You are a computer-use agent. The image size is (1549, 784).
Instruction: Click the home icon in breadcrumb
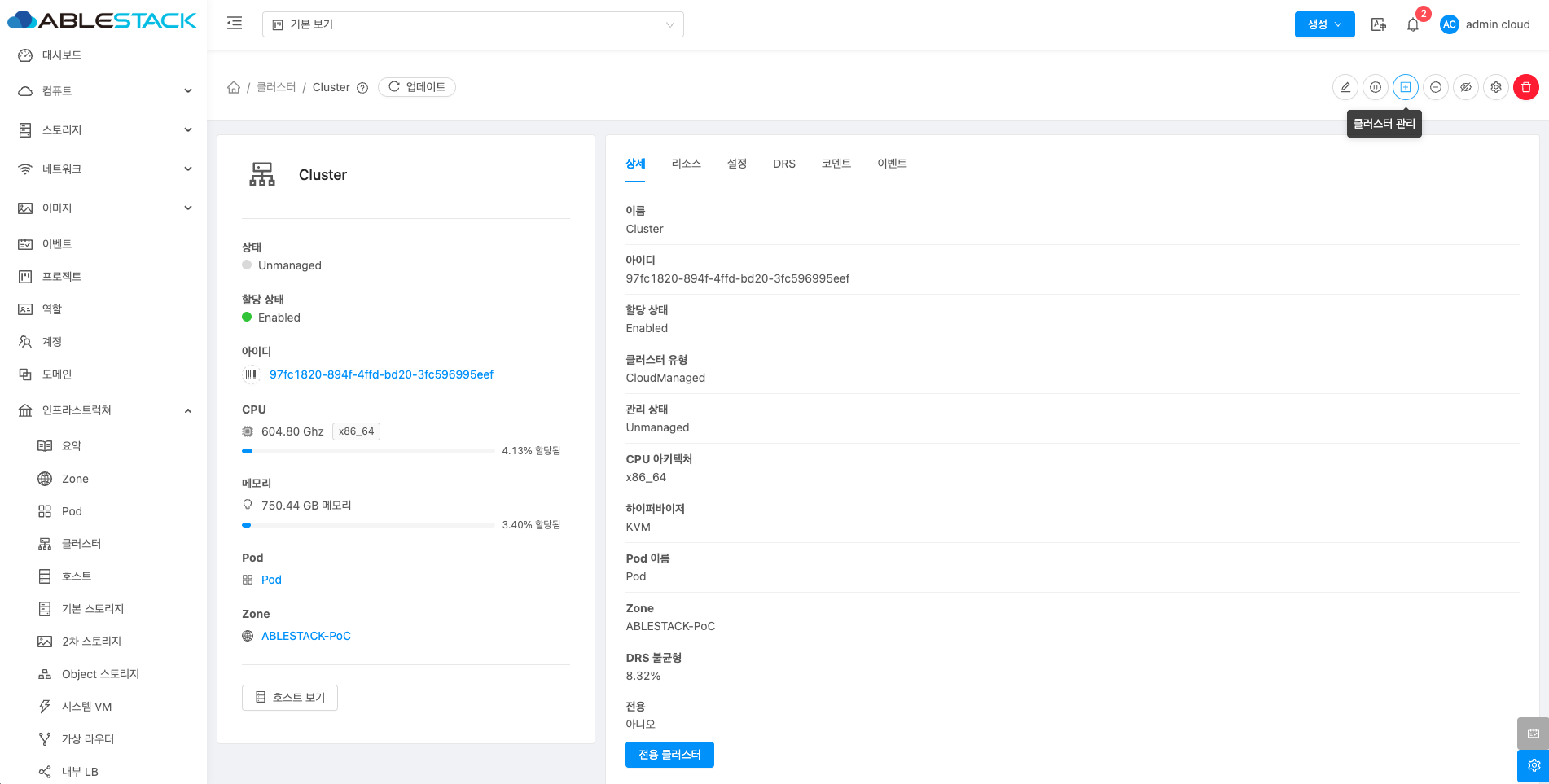[234, 87]
